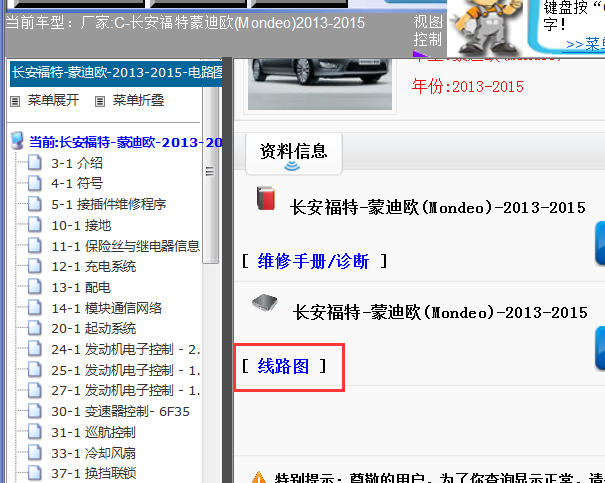Click the page icon for 5-1 接插件维修程序
The height and width of the screenshot is (483, 605).
click(35, 204)
